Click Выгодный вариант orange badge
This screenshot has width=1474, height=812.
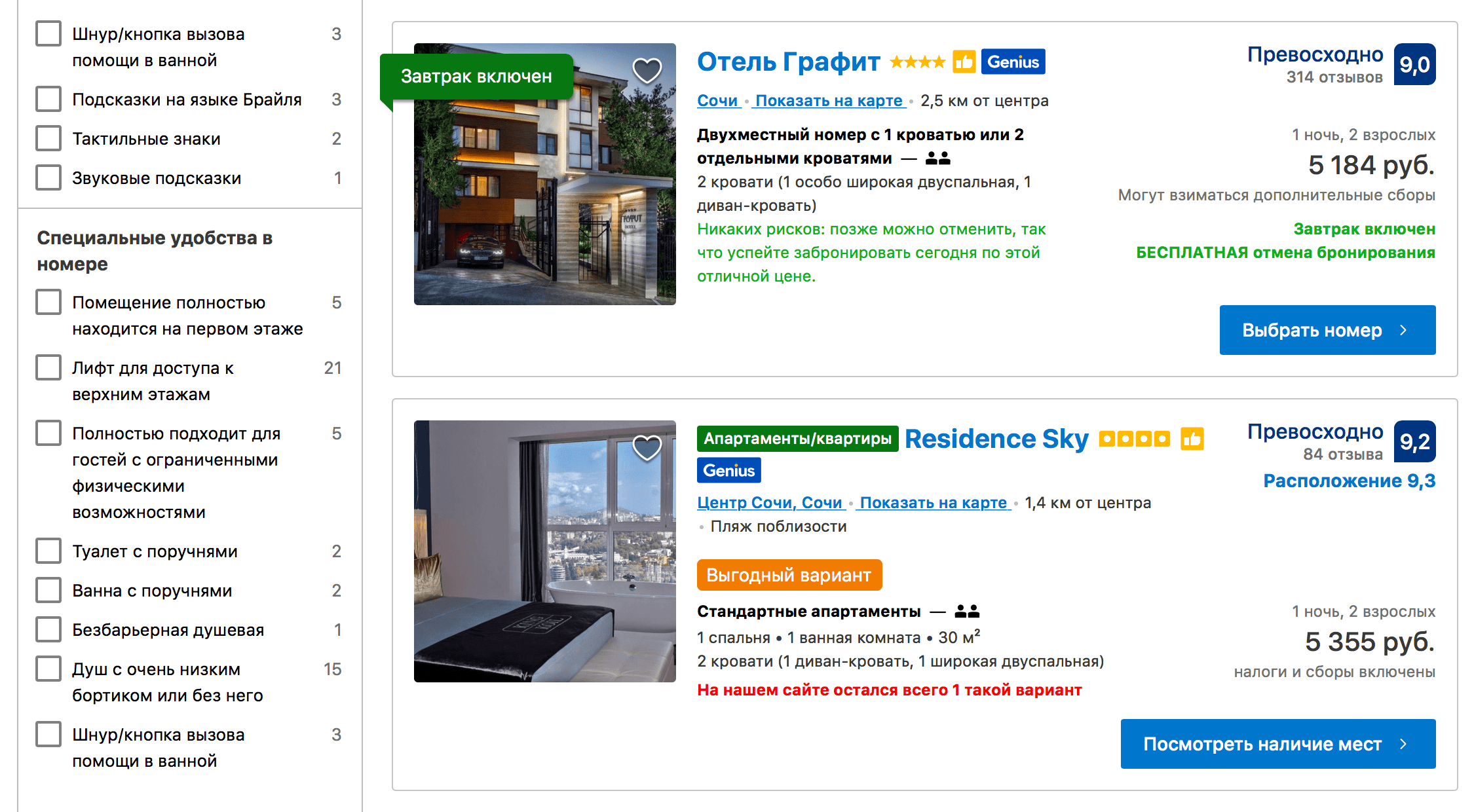[x=789, y=575]
